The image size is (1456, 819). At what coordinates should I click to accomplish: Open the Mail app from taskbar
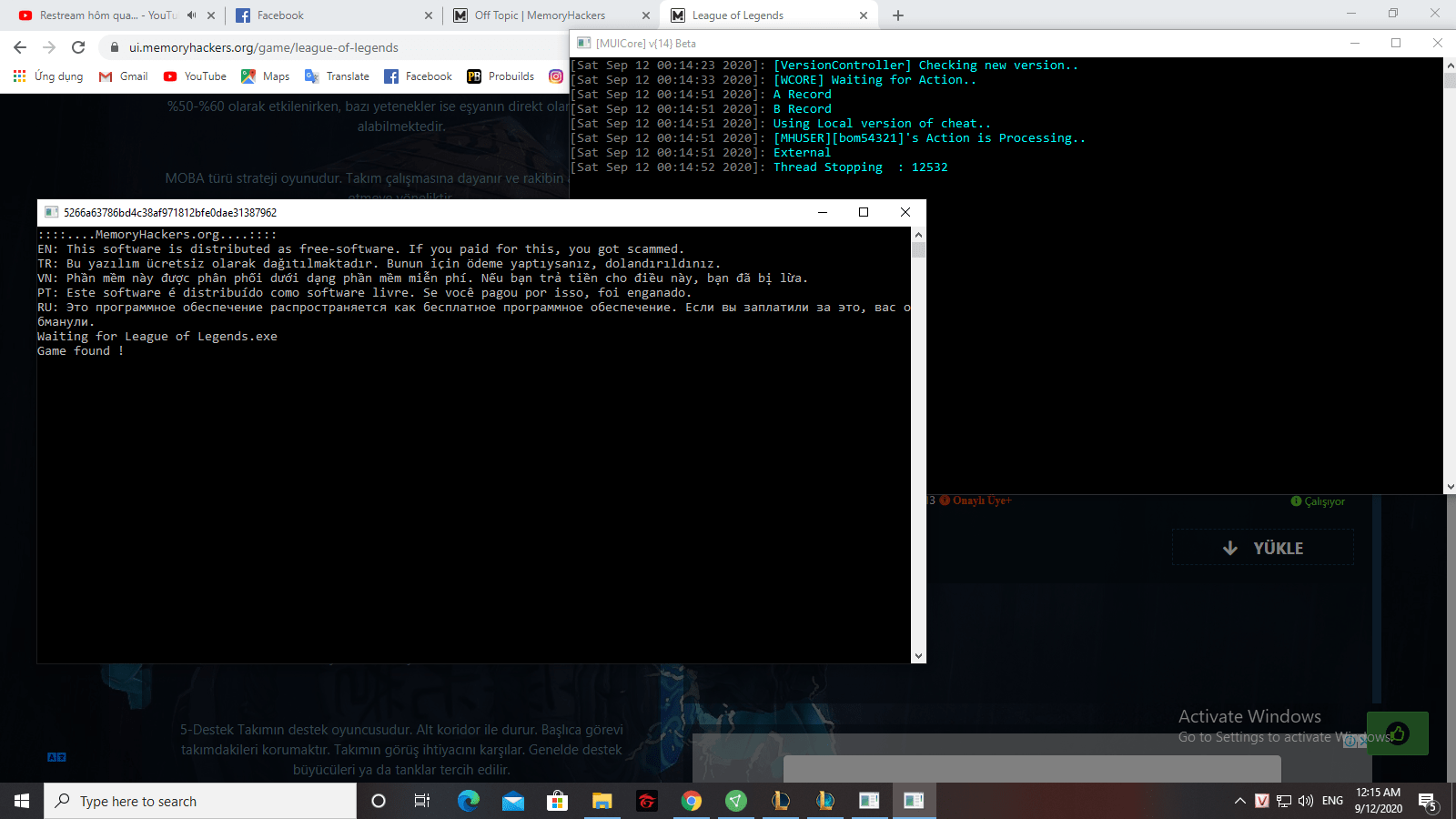512,801
